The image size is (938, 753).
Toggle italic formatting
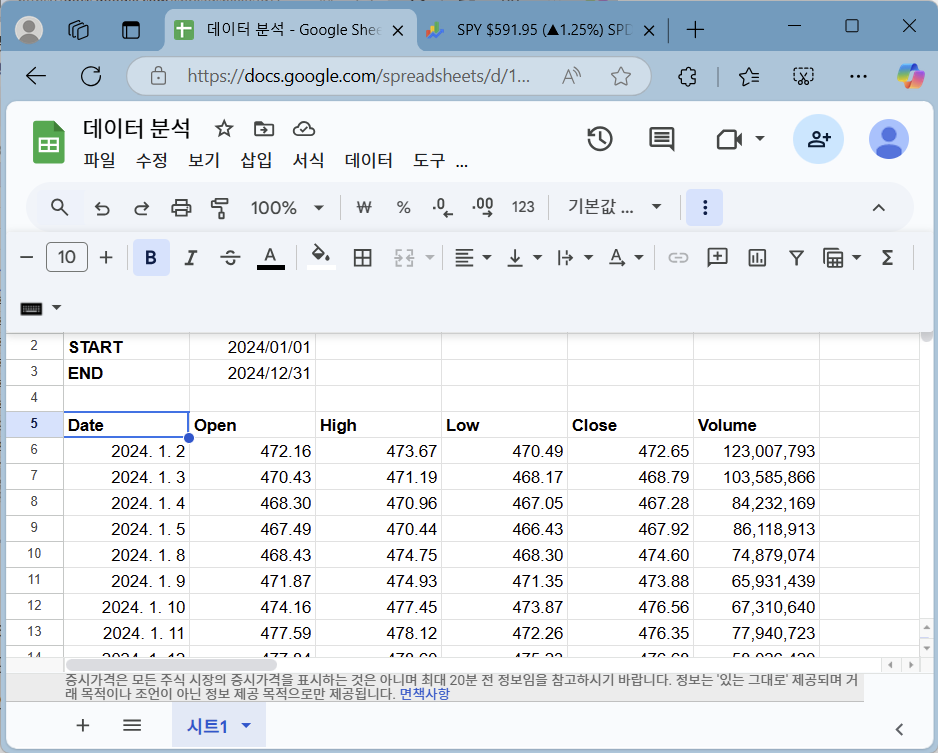pyautogui.click(x=190, y=257)
